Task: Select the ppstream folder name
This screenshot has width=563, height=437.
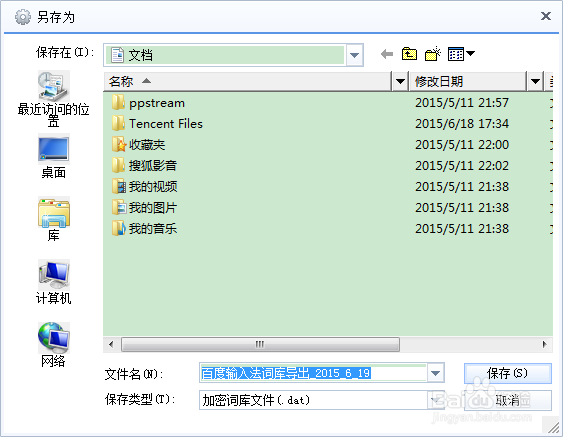Action: 157,103
